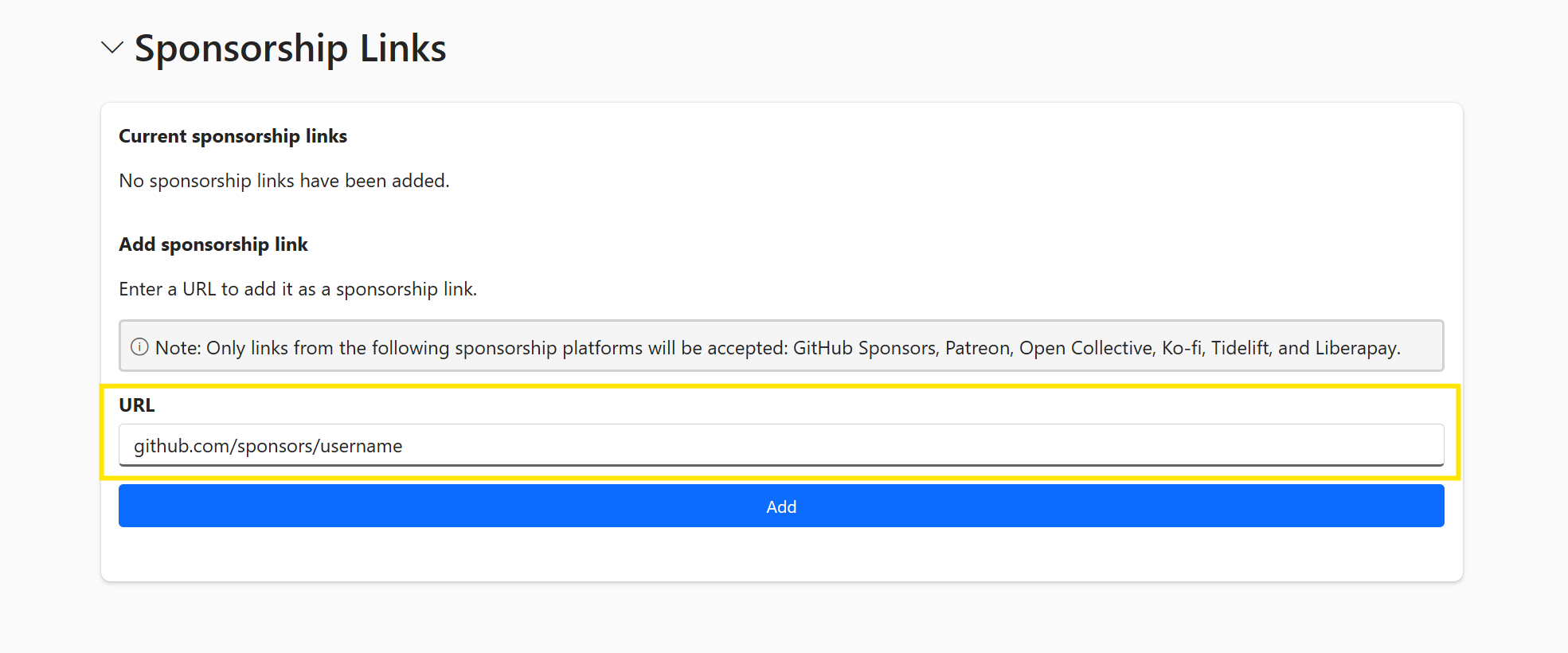Click 'Tidelift' in the platform note

pos(1240,348)
